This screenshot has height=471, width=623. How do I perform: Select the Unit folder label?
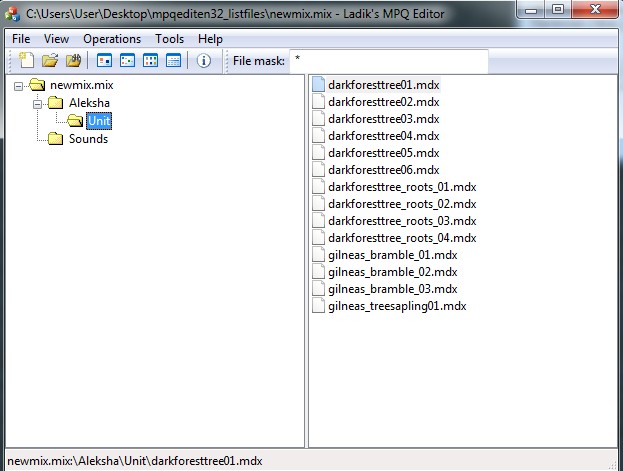point(99,121)
